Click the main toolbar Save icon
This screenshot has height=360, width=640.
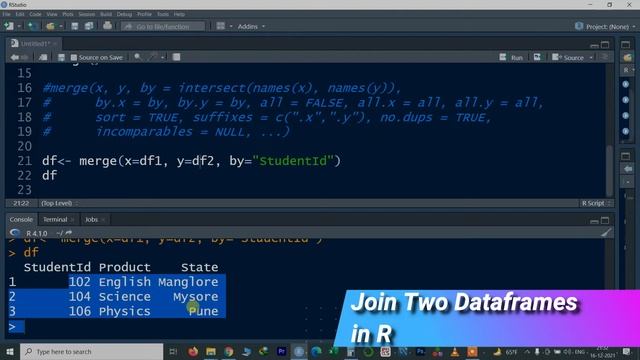click(x=75, y=26)
